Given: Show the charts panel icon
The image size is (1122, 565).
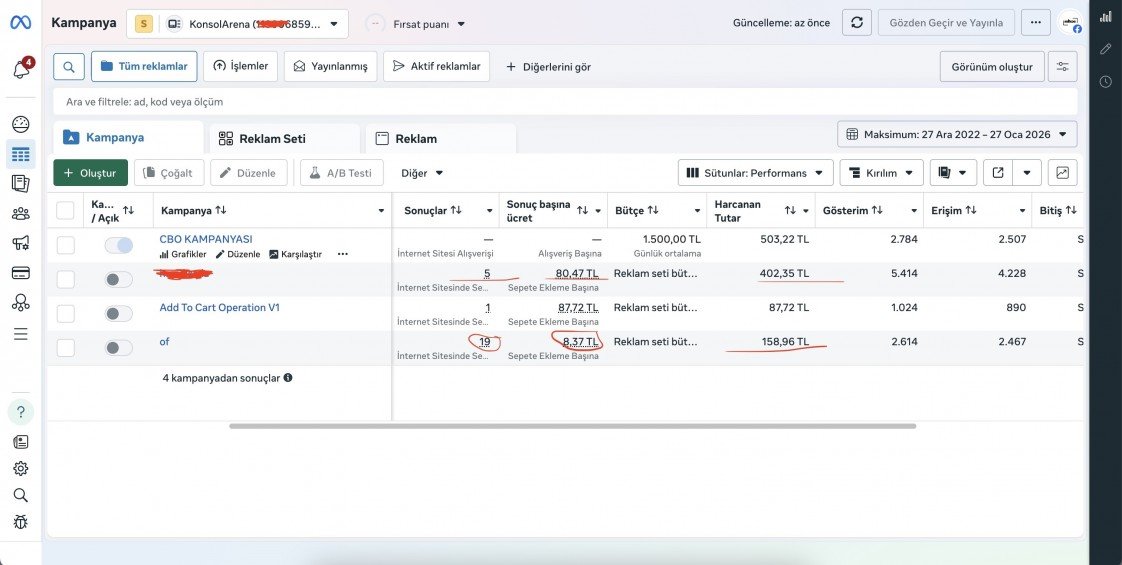Looking at the screenshot, I should click(x=1063, y=172).
